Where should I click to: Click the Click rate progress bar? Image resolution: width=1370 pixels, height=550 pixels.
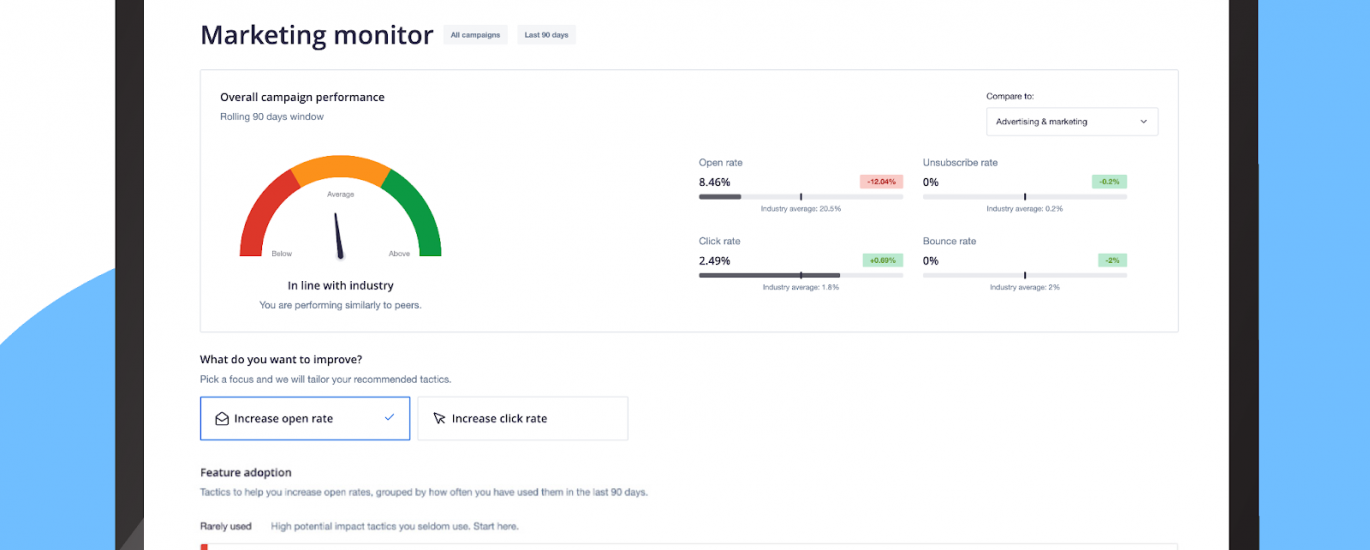800,275
